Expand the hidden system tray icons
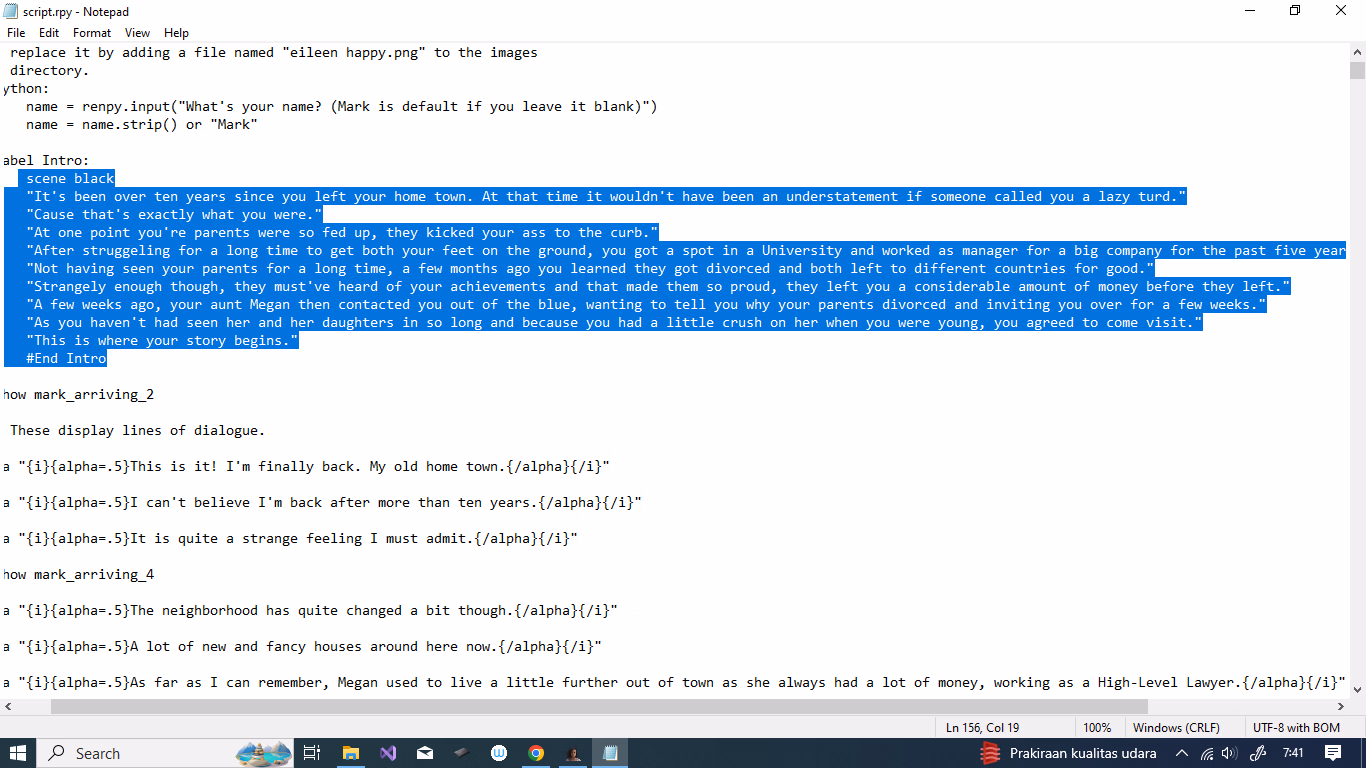Viewport: 1366px width, 768px height. tap(1182, 753)
